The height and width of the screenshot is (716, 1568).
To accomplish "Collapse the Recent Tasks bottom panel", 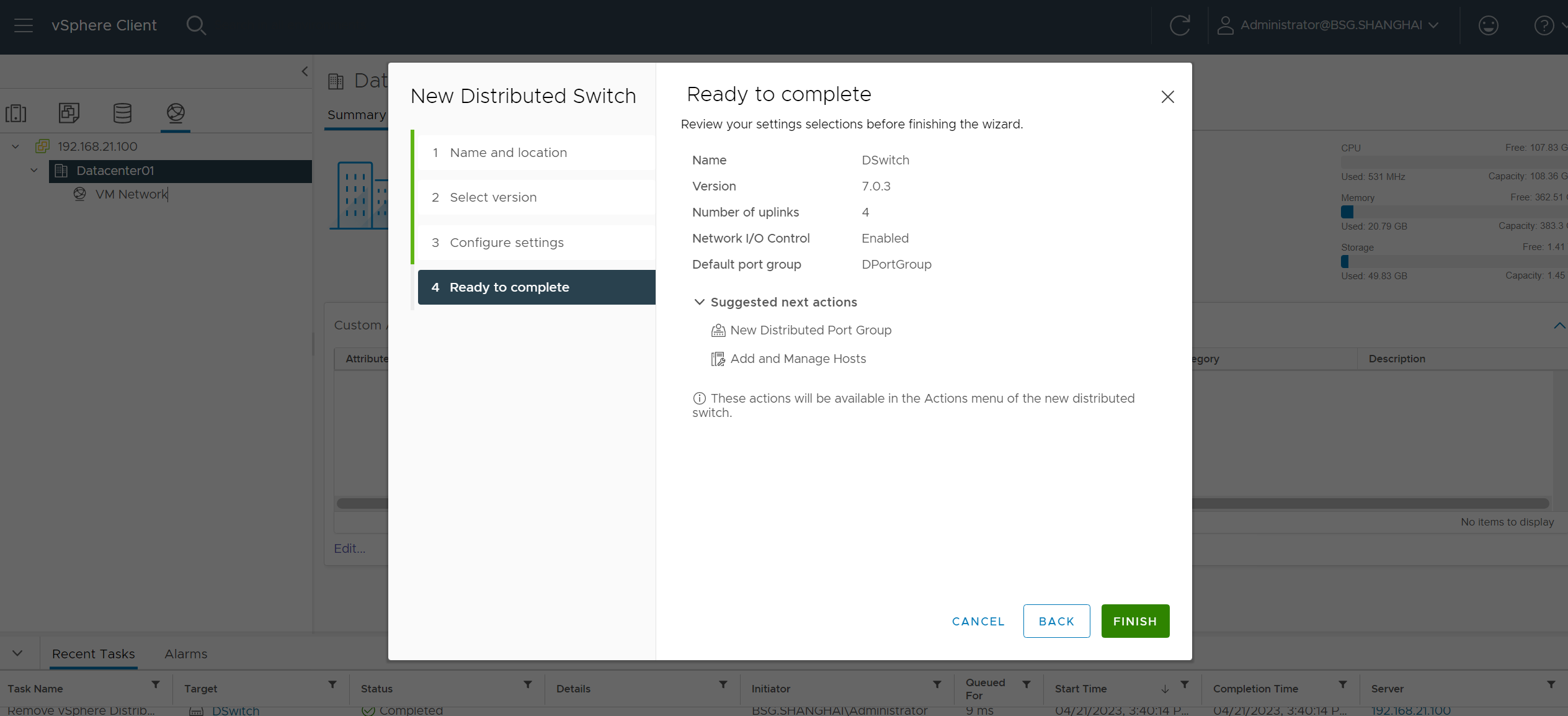I will point(17,653).
